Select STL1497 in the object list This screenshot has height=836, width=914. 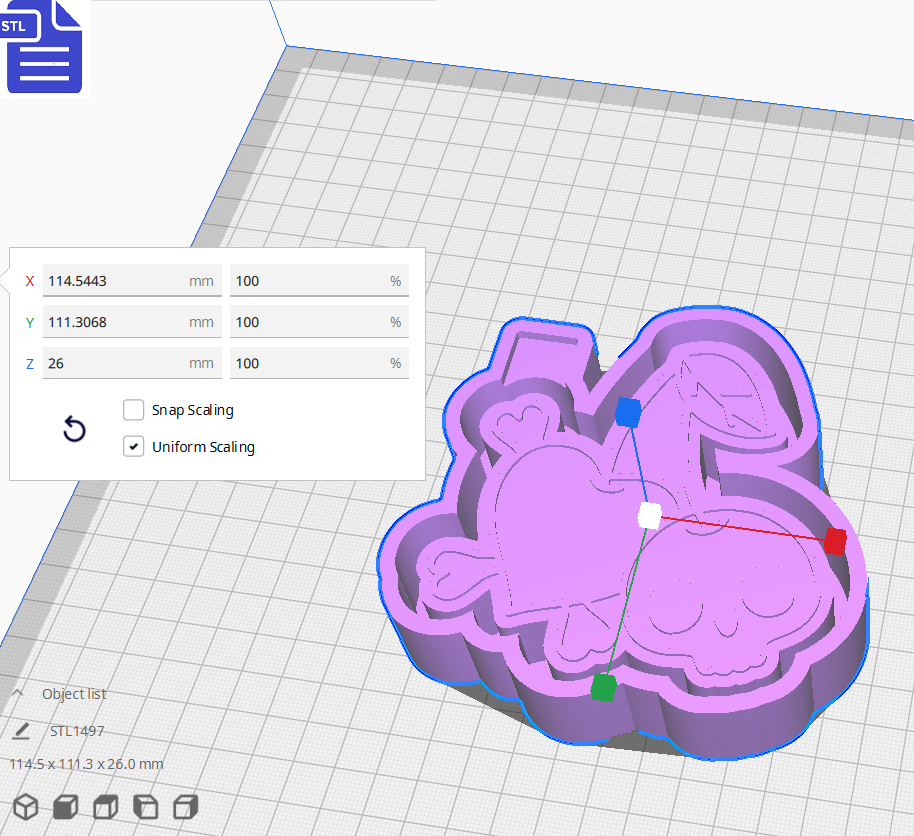pyautogui.click(x=77, y=731)
